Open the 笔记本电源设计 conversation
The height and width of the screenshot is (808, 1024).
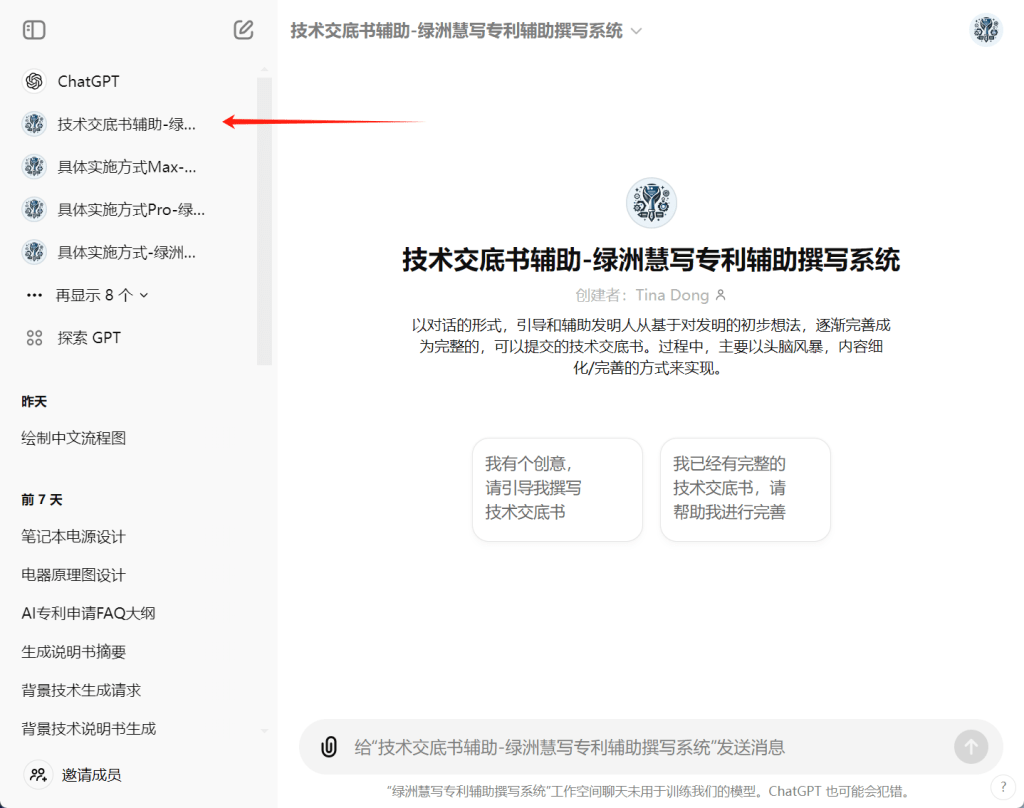pos(74,537)
